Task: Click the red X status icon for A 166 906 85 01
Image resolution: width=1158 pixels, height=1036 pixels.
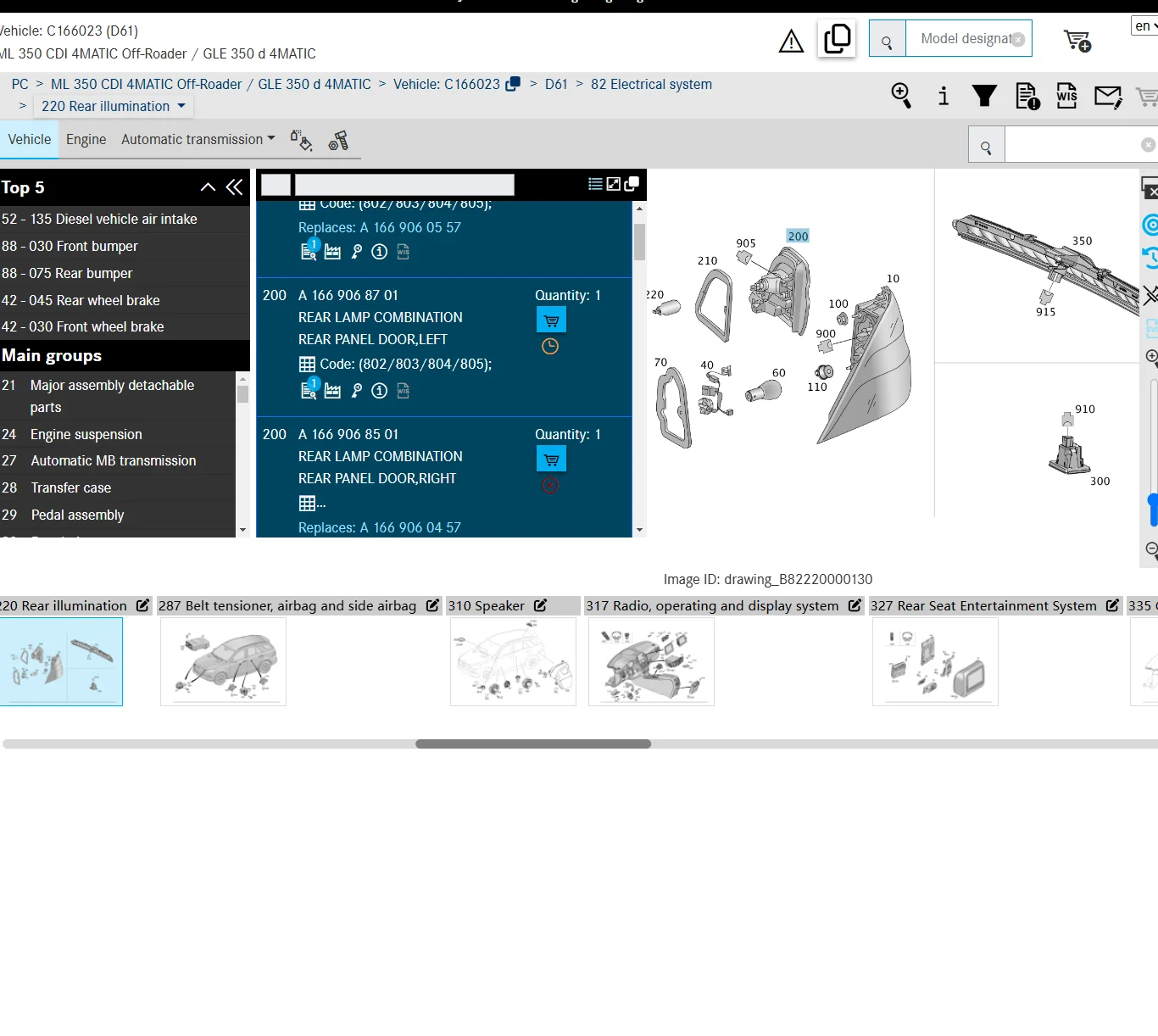Action: [550, 485]
